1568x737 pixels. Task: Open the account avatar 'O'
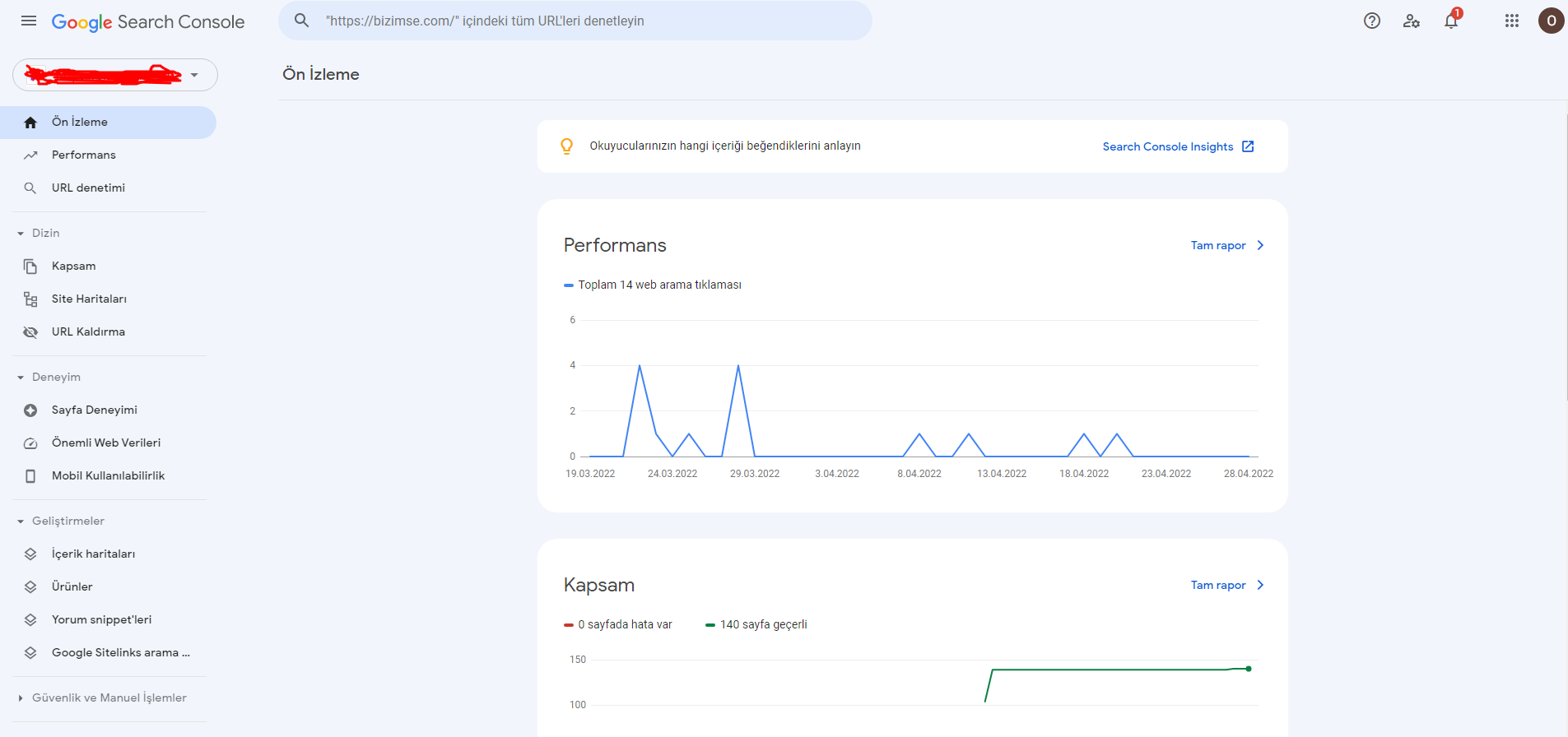[x=1552, y=21]
